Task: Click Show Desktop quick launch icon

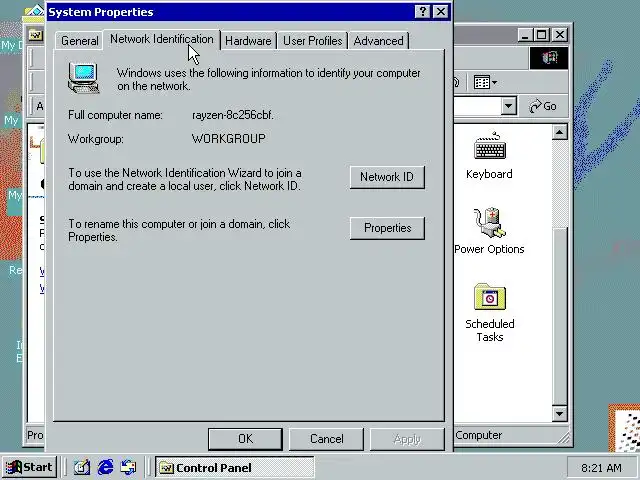Action: (x=82, y=467)
